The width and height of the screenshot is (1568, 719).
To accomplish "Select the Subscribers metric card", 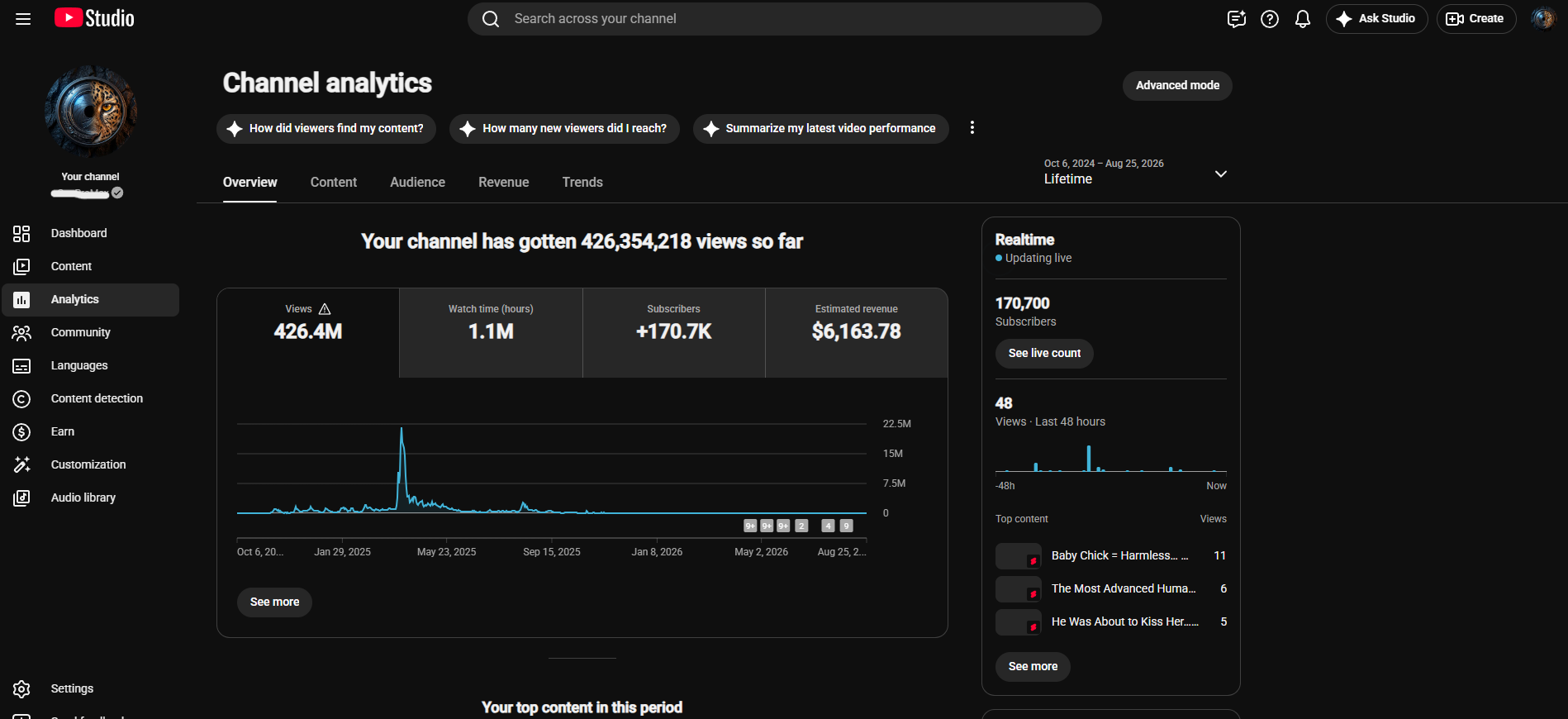I will coord(674,333).
